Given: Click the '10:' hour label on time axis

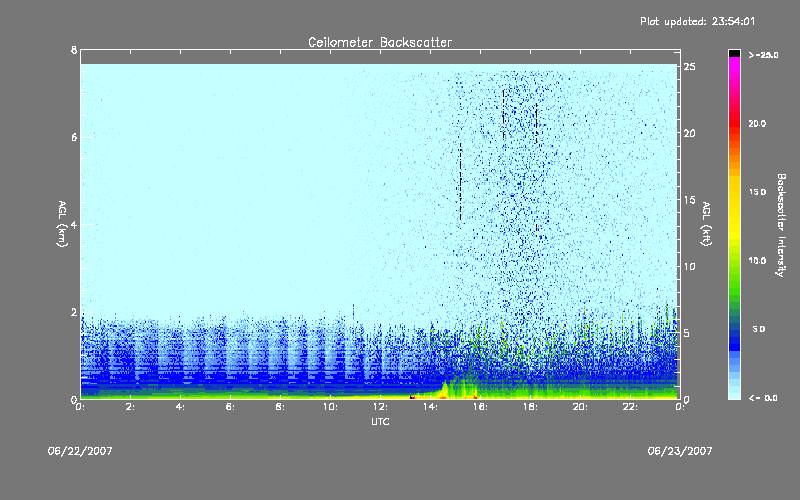Looking at the screenshot, I should (x=331, y=407).
